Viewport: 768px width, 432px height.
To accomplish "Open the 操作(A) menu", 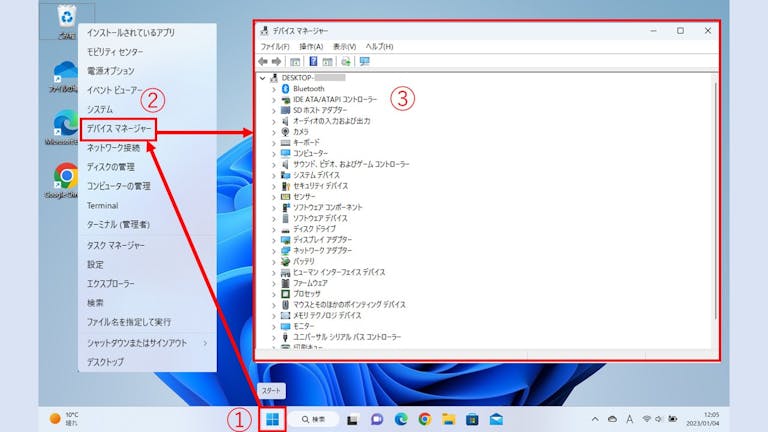I will (x=311, y=47).
